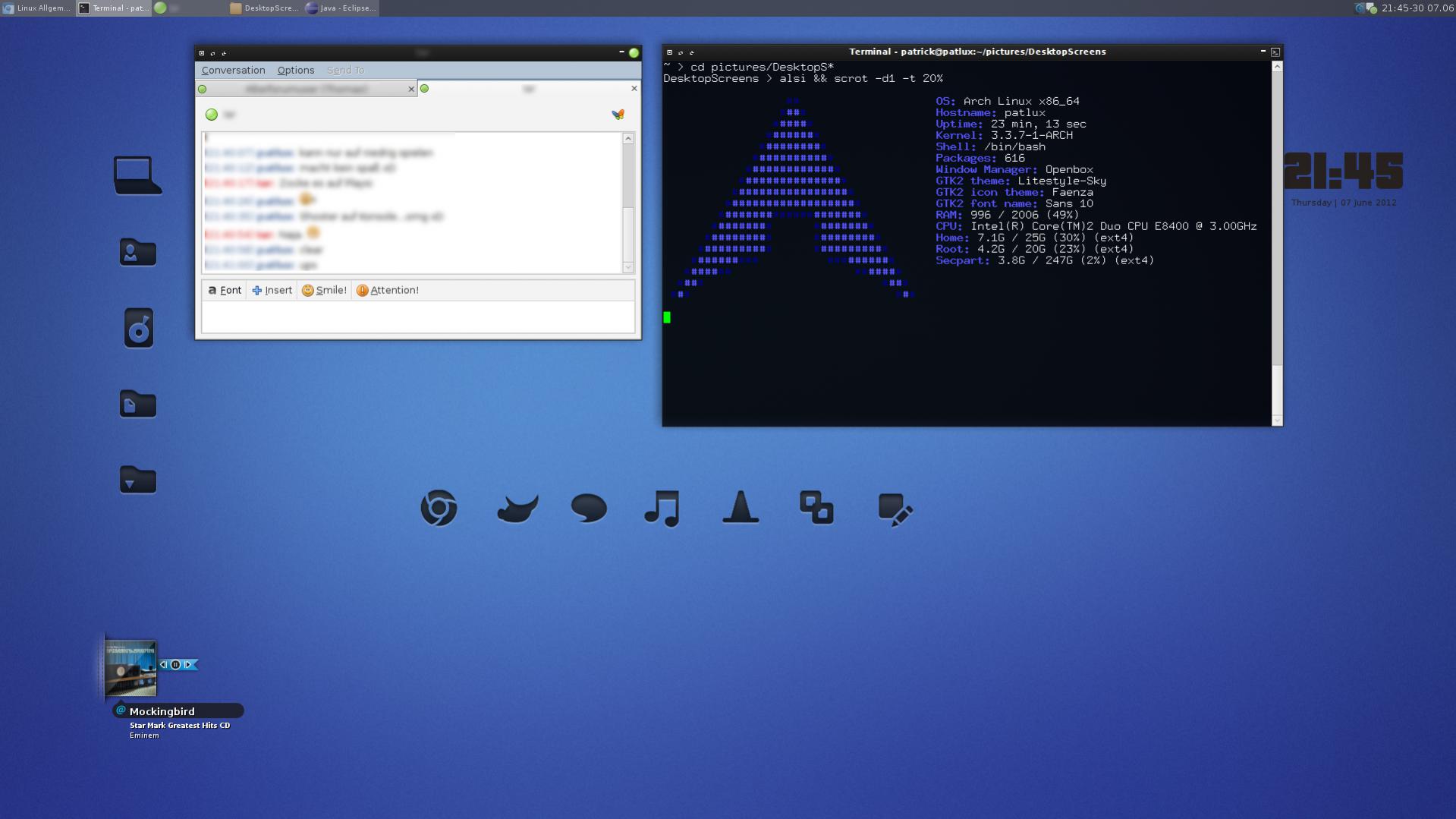The image size is (1456, 819).
Task: Pause the Mockingbird track playback
Action: (175, 665)
